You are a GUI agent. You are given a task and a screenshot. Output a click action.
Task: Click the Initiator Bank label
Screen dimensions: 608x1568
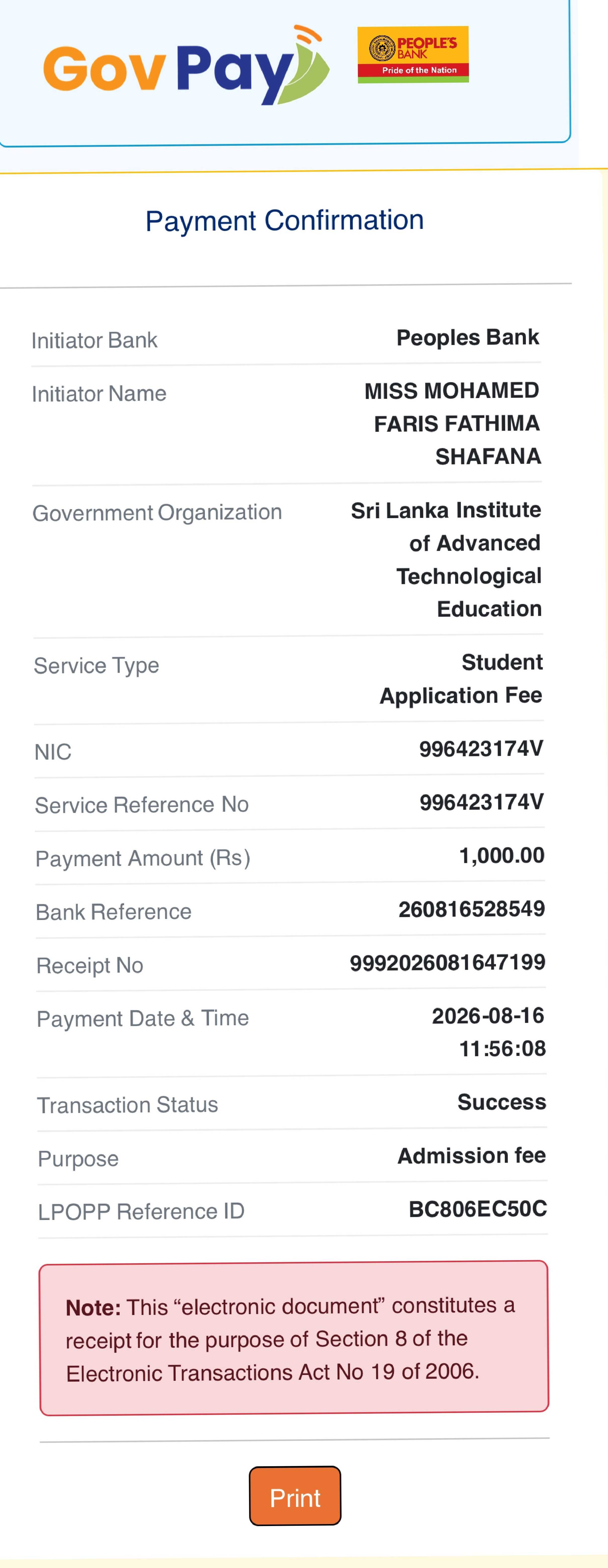94,340
